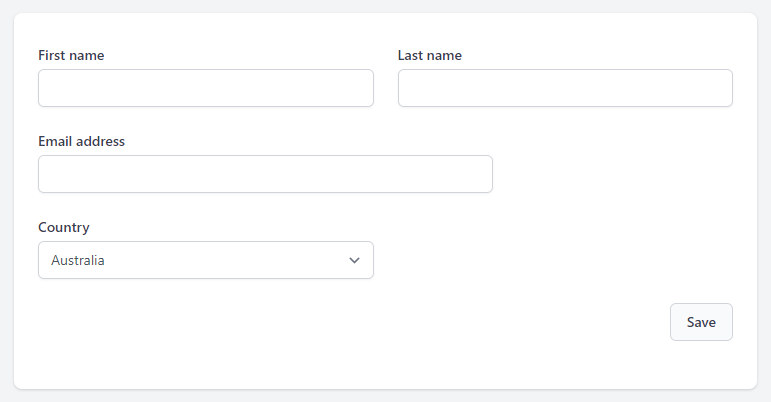
Task: Open the Country dropdown showing Australia
Action: coord(206,260)
